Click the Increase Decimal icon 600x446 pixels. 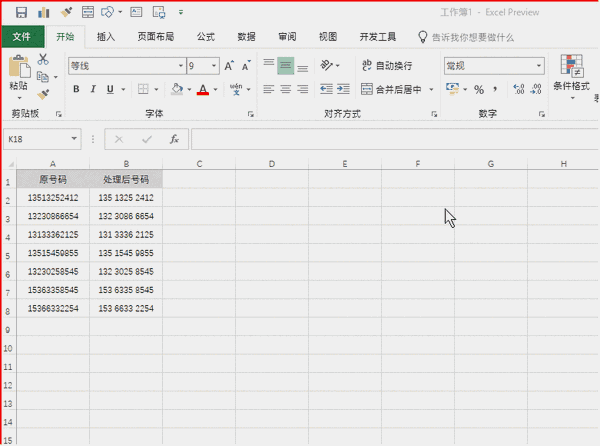click(x=518, y=90)
